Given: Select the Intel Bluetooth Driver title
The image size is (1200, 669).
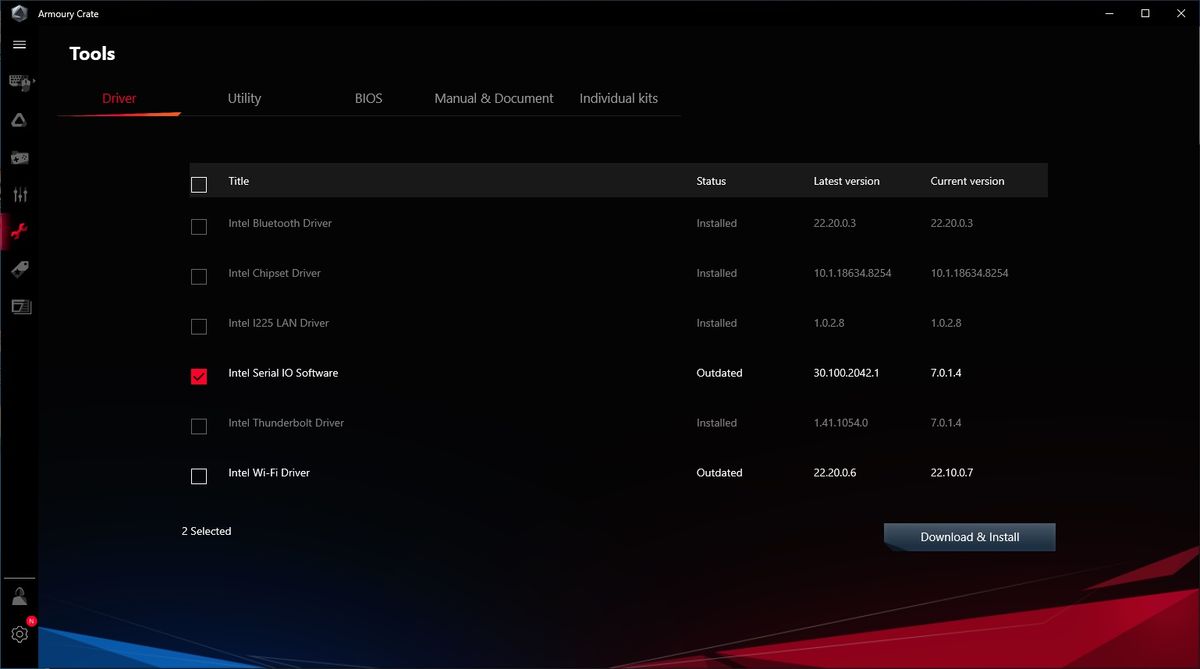Looking at the screenshot, I should coord(280,223).
